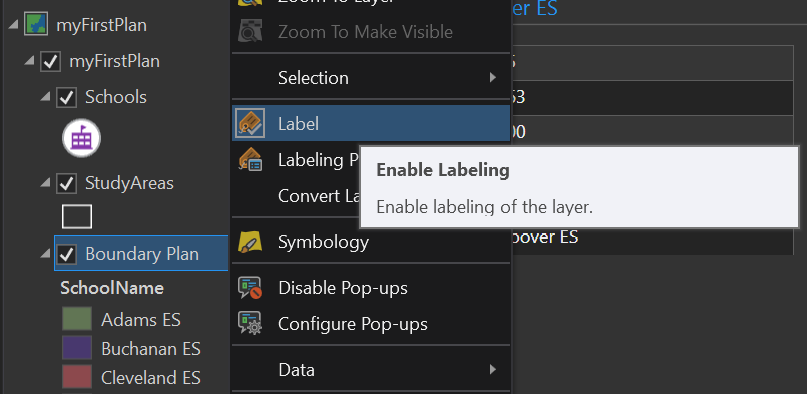Screen dimensions: 807x394
Task: Collapse the Boundary Plan layer arrow
Action: coord(46,253)
